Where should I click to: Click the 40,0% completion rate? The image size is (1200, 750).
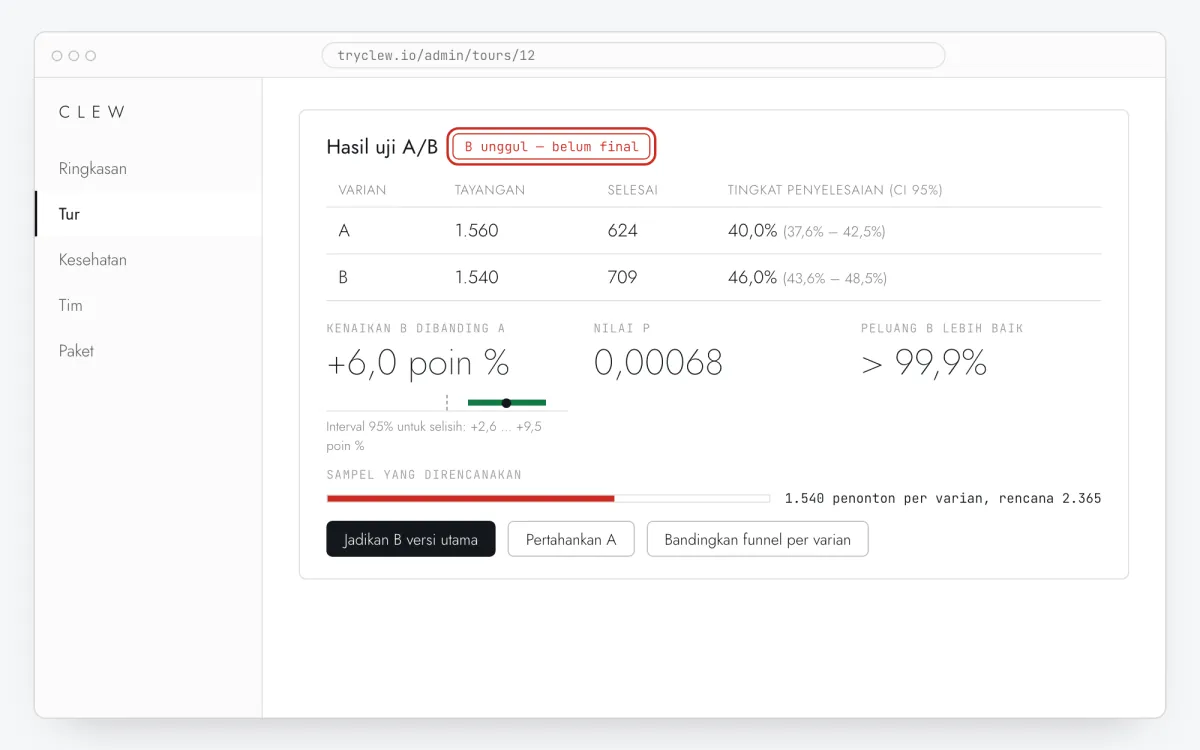[x=752, y=231]
